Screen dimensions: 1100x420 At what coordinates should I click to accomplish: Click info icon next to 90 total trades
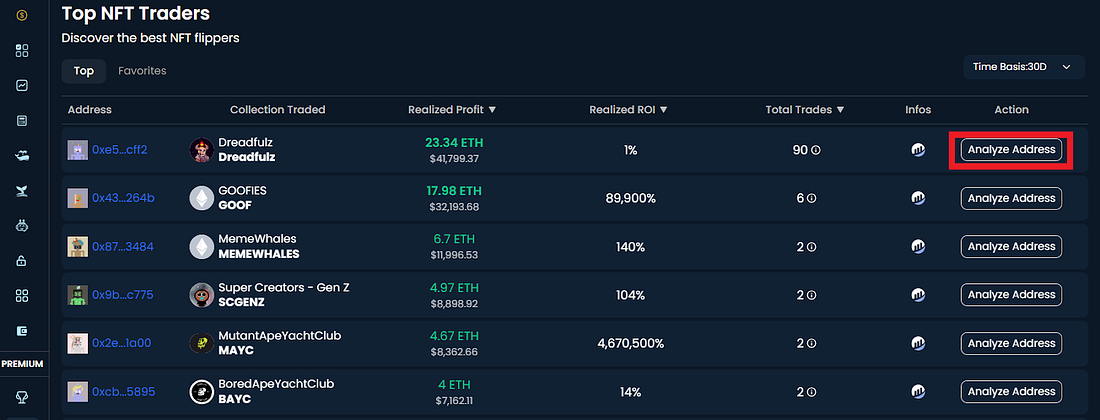817,150
